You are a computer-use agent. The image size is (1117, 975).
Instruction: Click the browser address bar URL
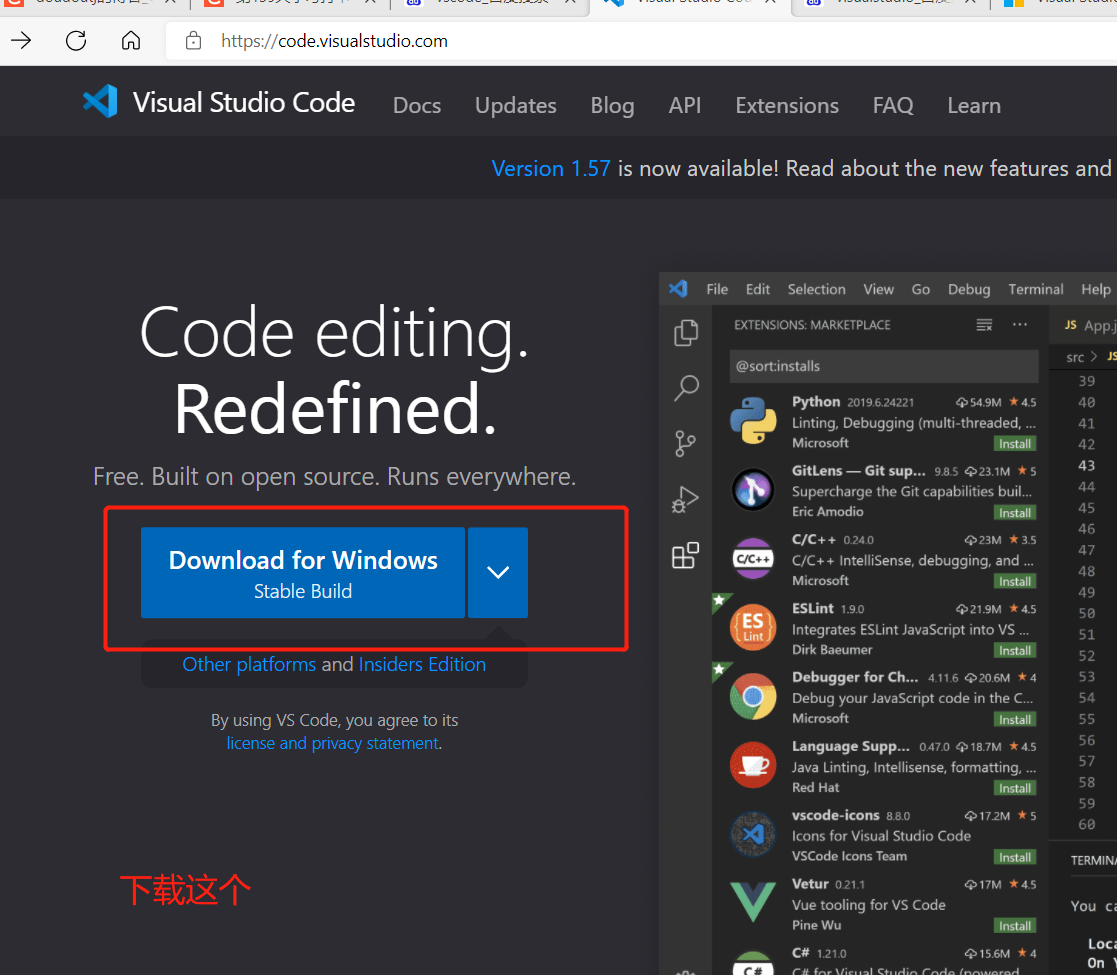(334, 41)
